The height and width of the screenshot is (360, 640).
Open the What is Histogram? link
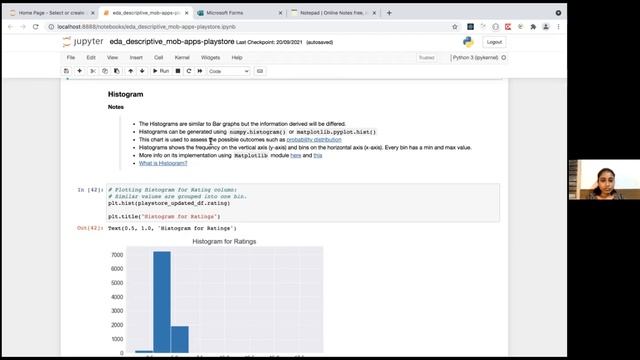point(163,163)
